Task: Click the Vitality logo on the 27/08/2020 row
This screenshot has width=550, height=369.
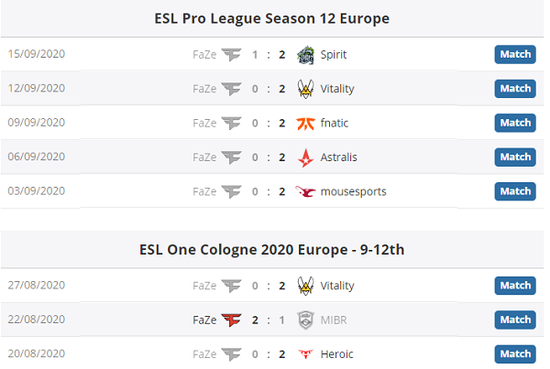Action: click(x=306, y=286)
